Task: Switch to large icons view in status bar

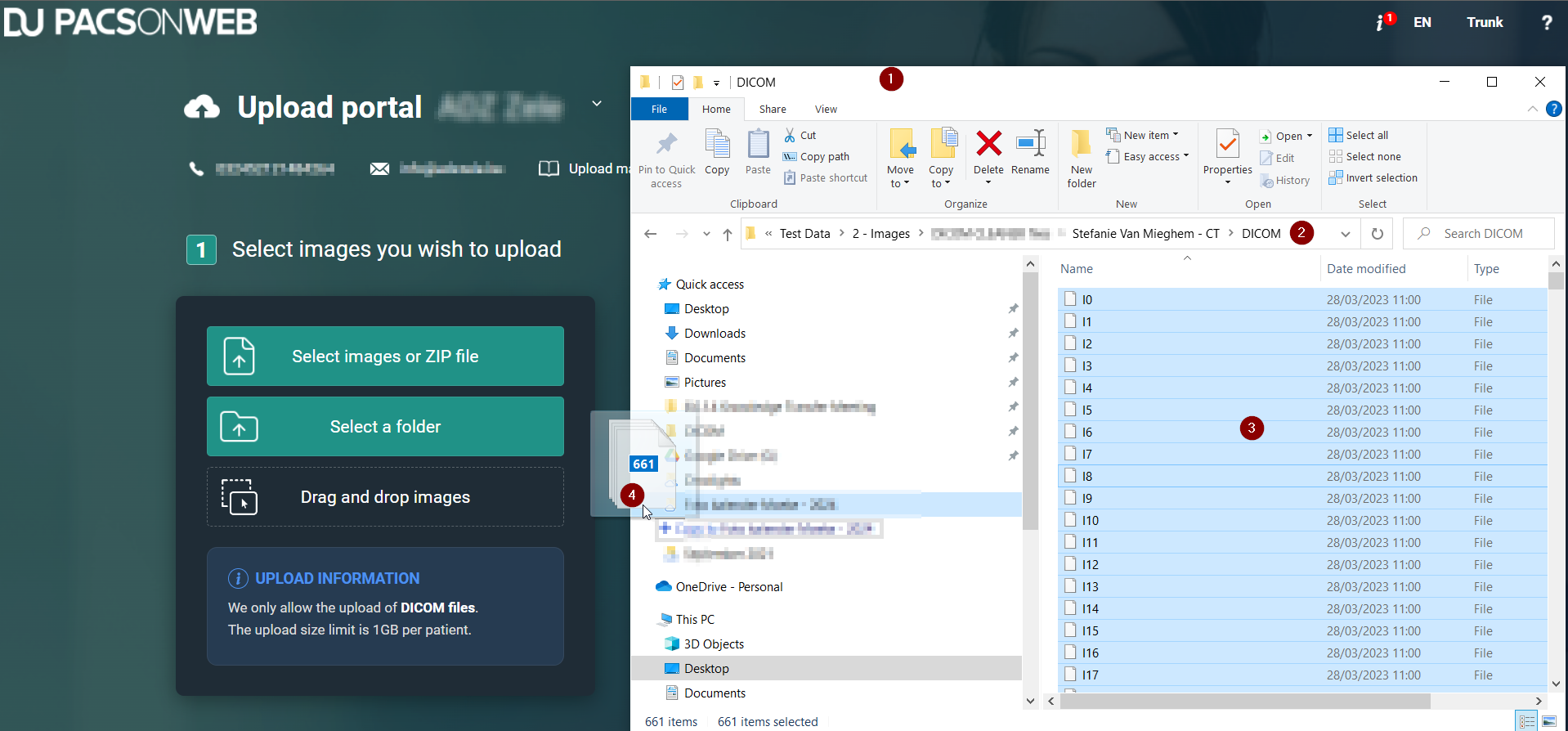Action: (1549, 721)
